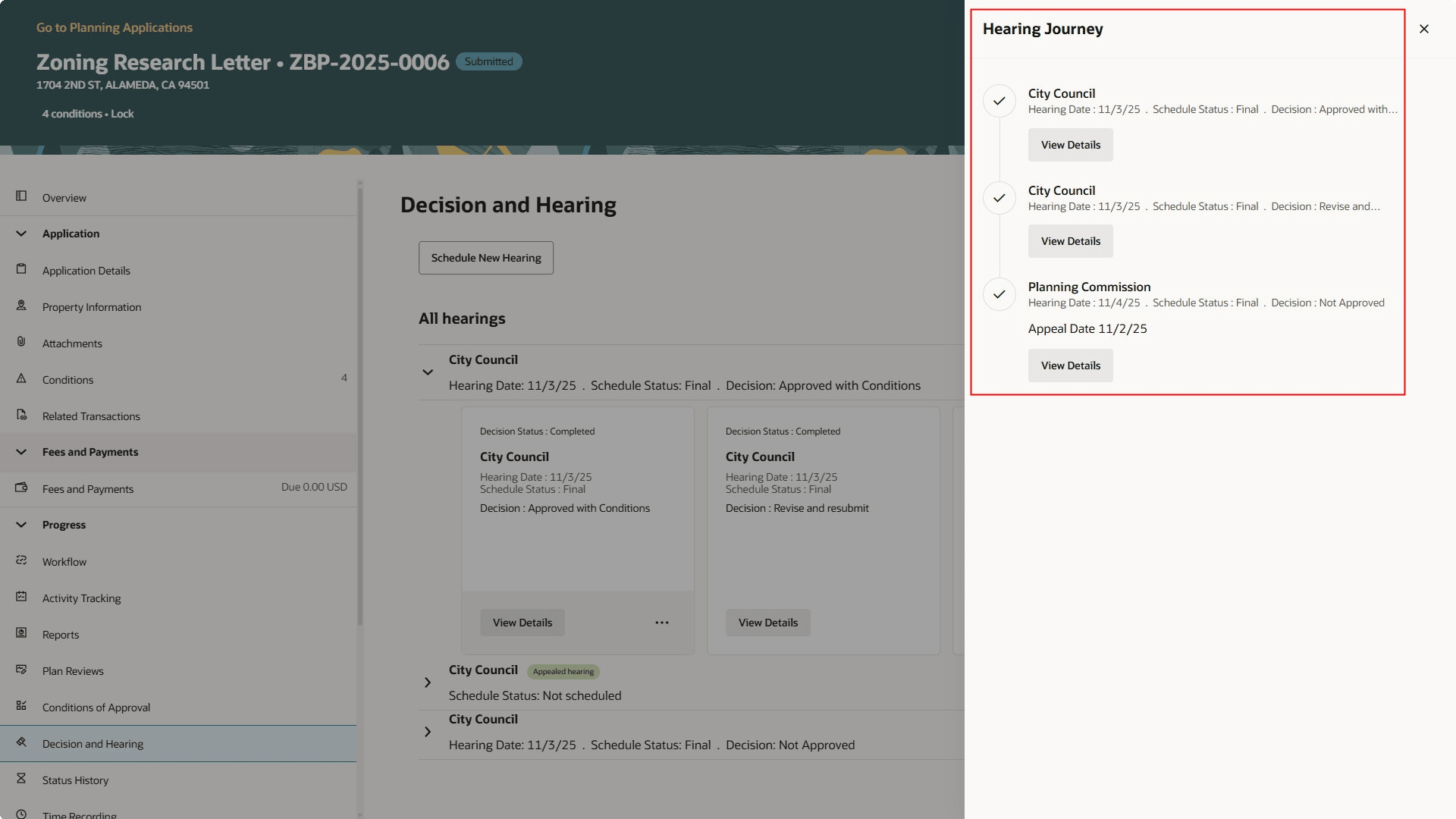
Task: Expand the Appealed hearing City Council row
Action: 428,682
